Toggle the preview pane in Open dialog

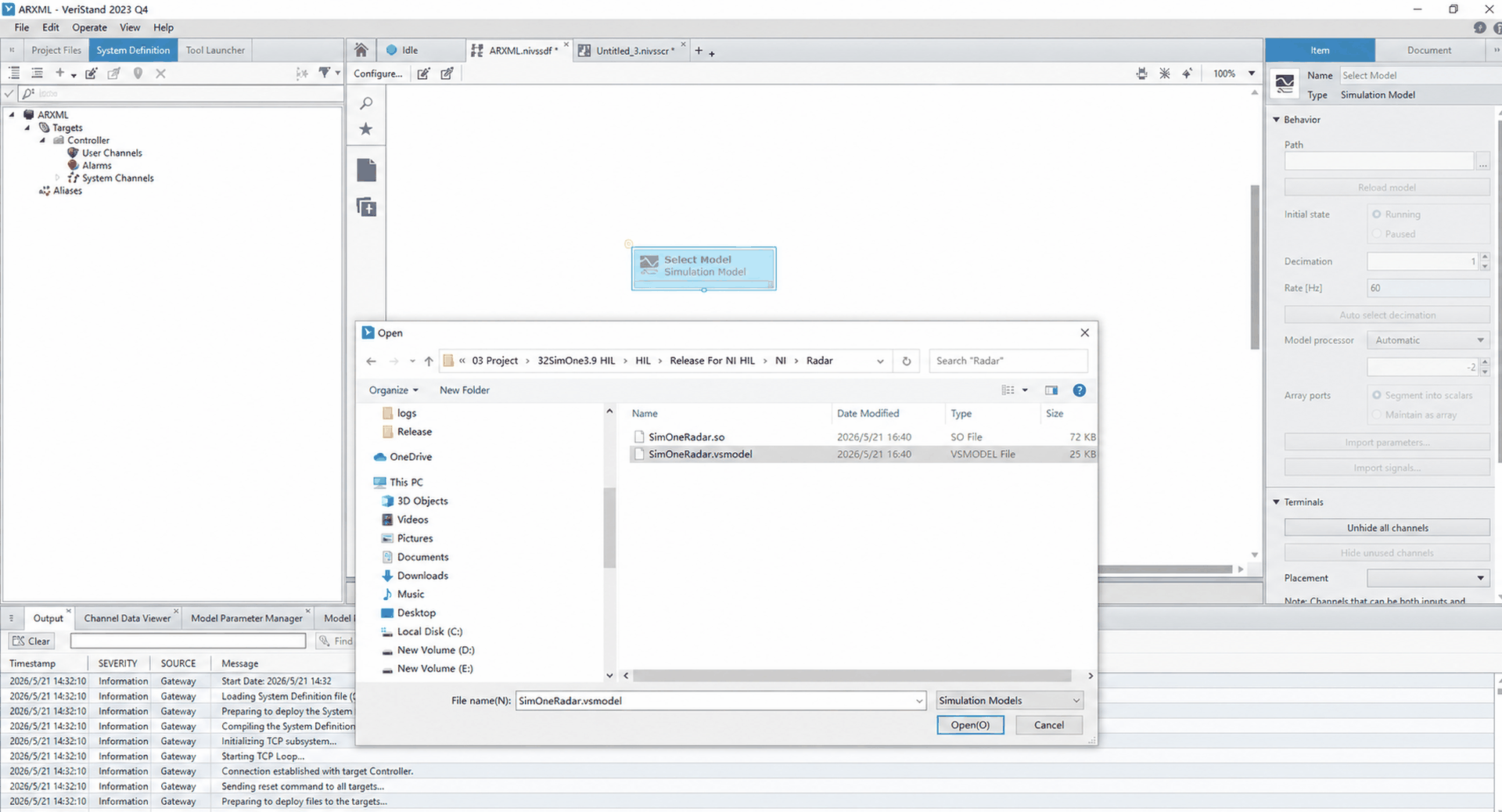pyautogui.click(x=1051, y=390)
